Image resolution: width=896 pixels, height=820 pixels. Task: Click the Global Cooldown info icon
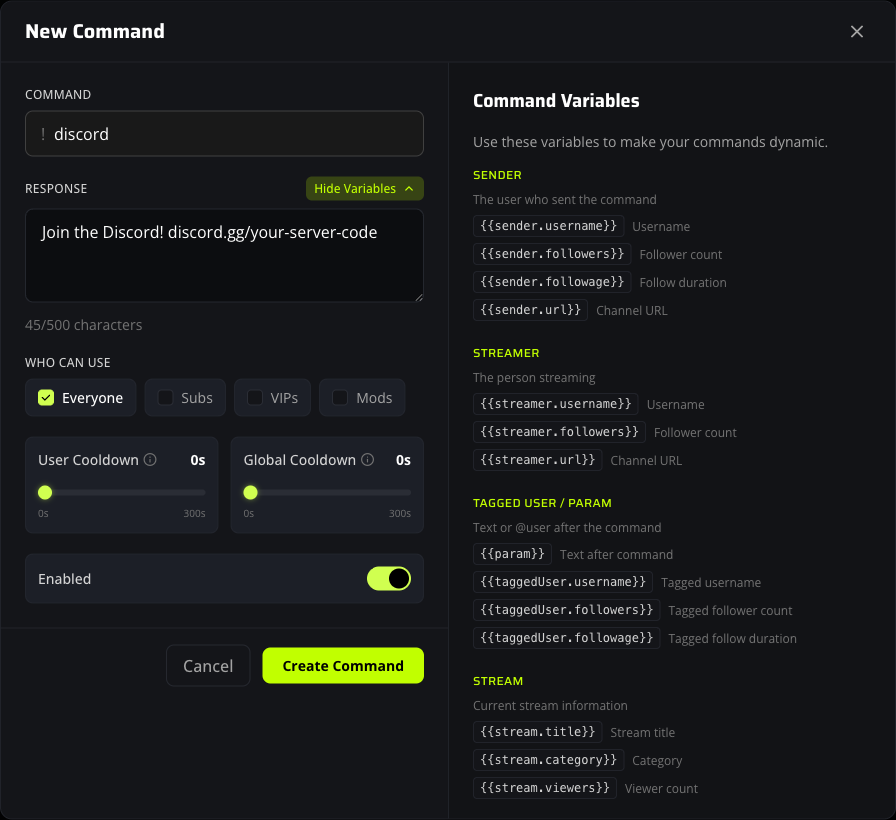pos(367,459)
